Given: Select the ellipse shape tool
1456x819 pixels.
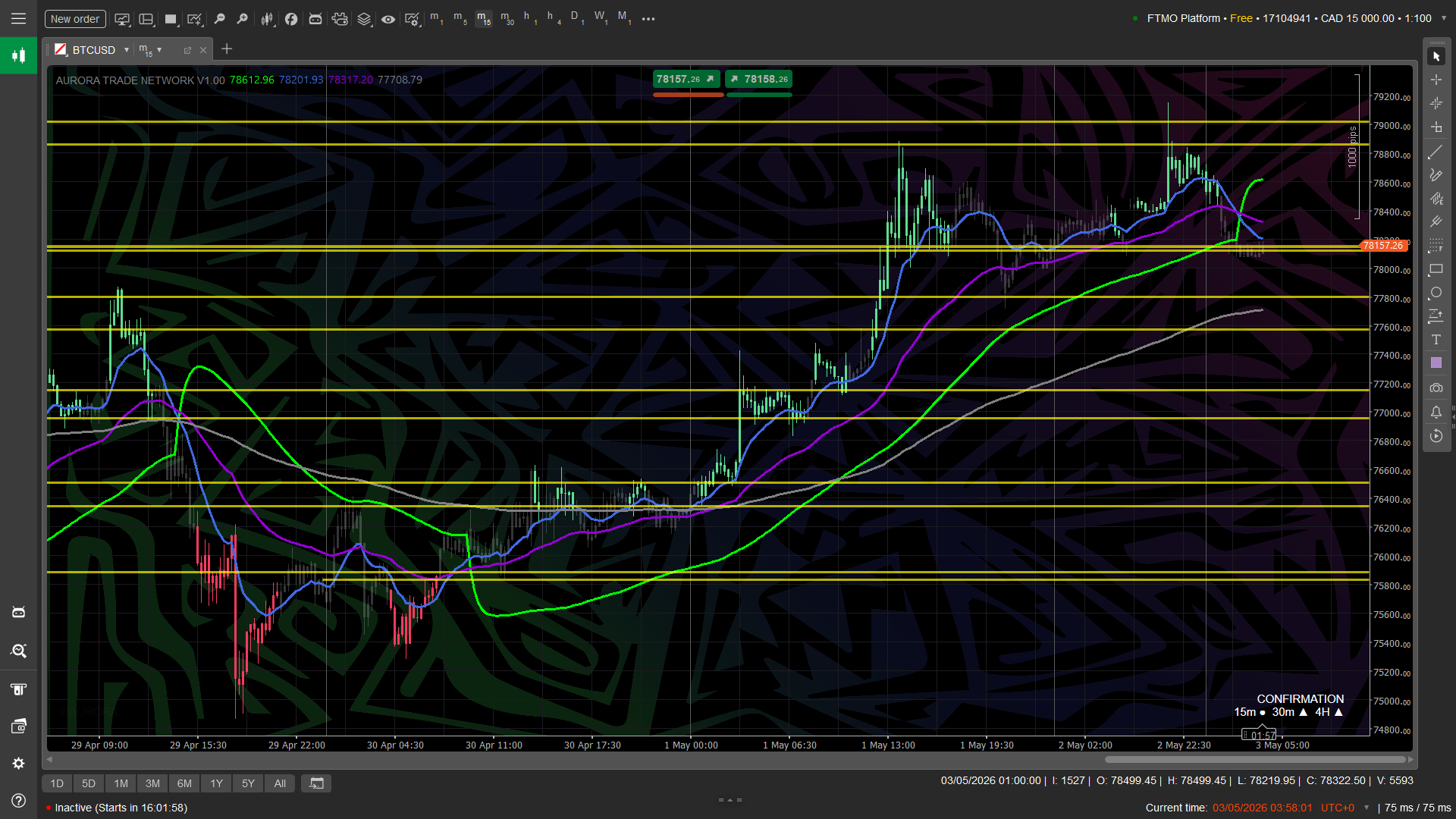Looking at the screenshot, I should tap(1436, 293).
